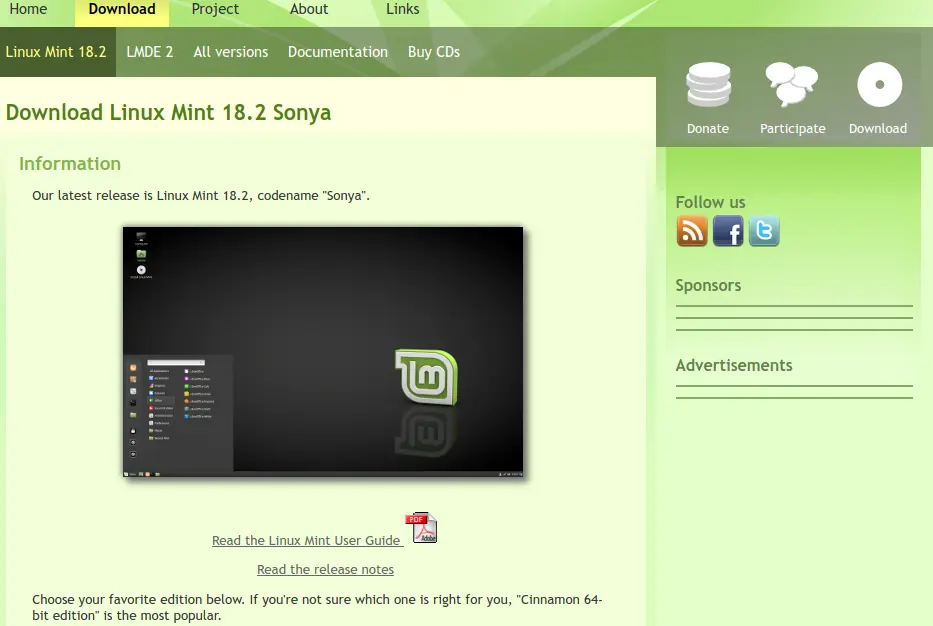
Task: Open Read the release notes link
Action: click(325, 569)
